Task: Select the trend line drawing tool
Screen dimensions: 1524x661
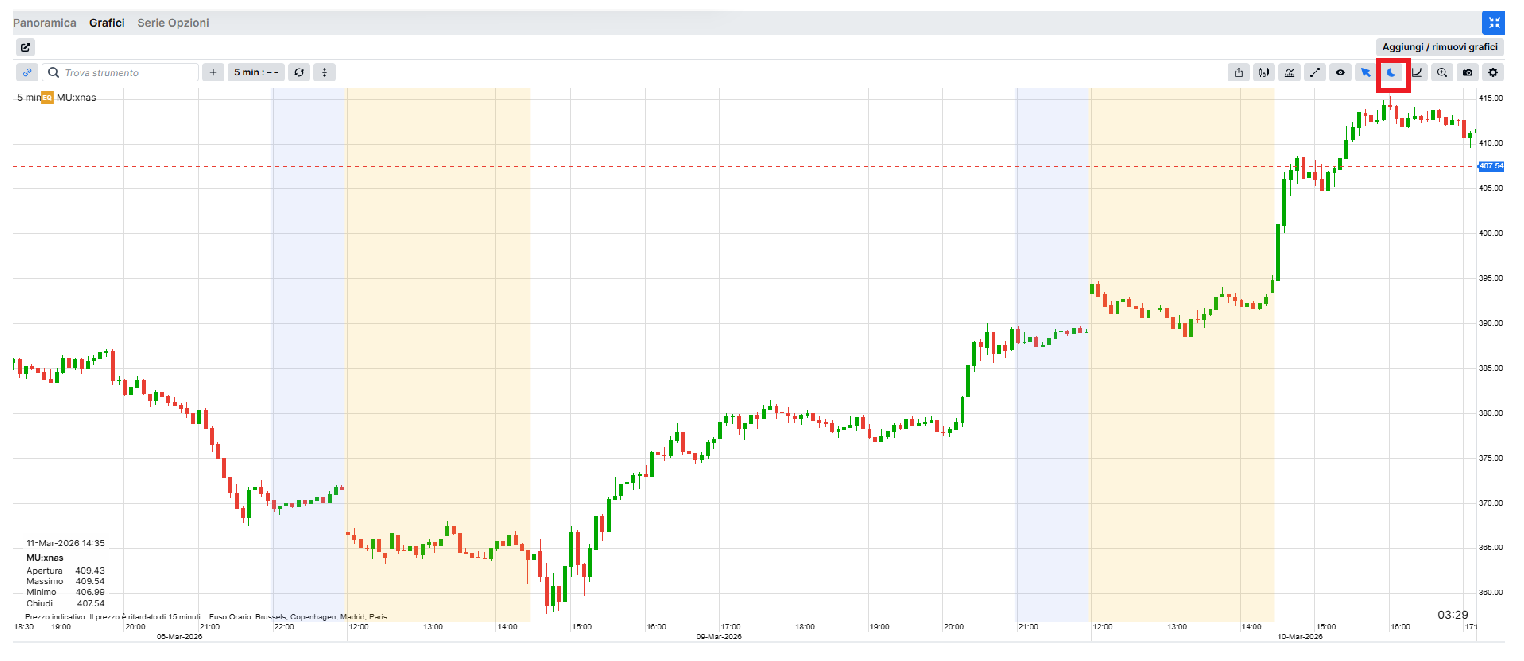Action: click(x=1315, y=72)
